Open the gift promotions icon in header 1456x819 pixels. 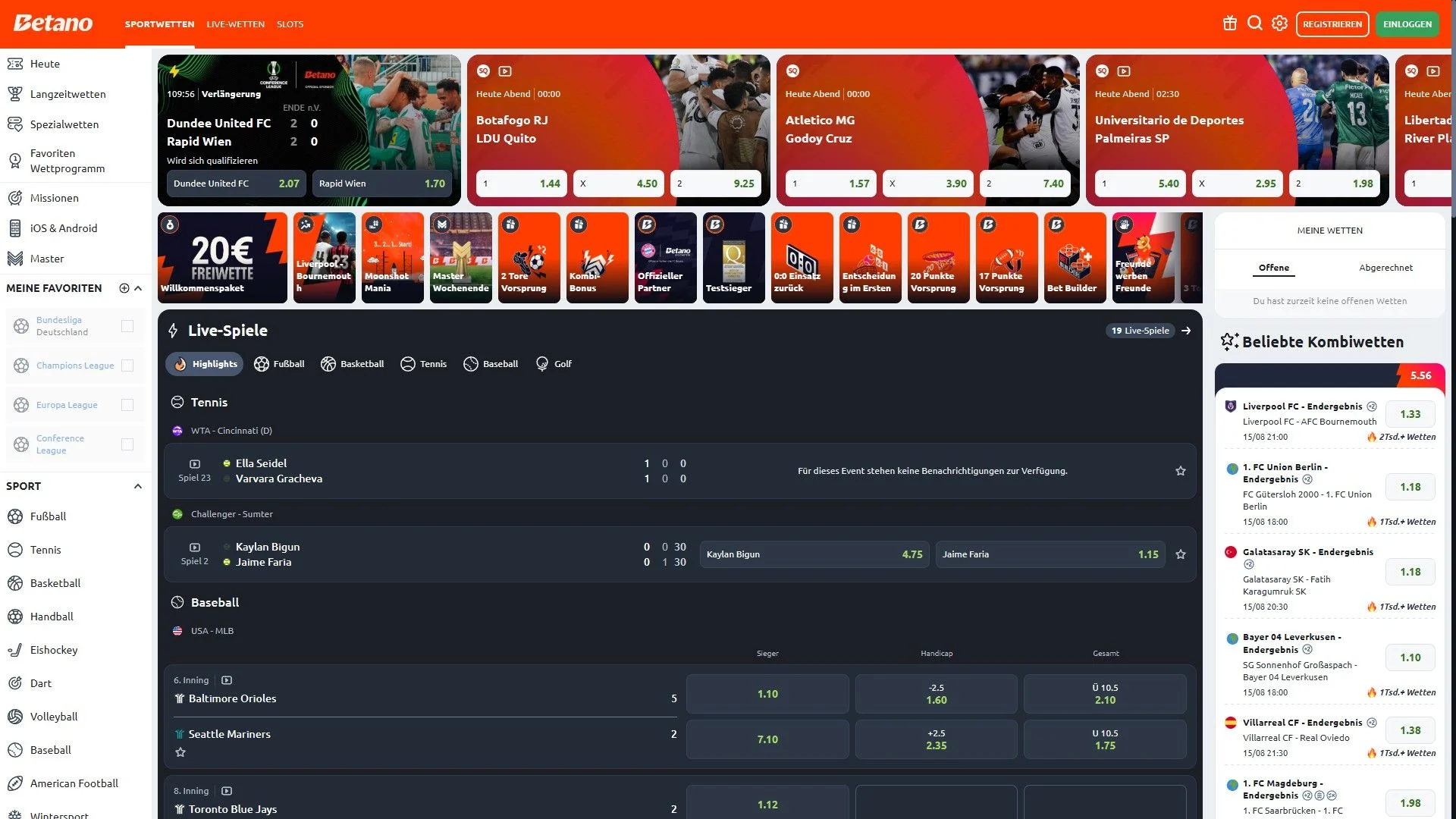pos(1229,24)
